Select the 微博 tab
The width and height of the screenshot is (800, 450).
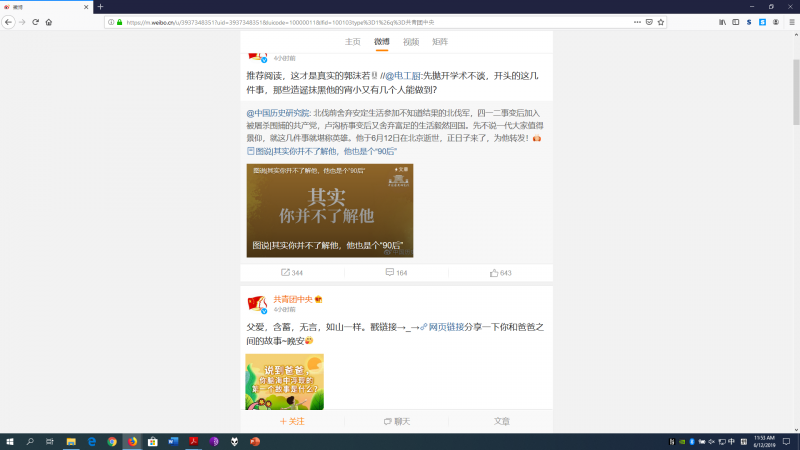click(x=382, y=42)
